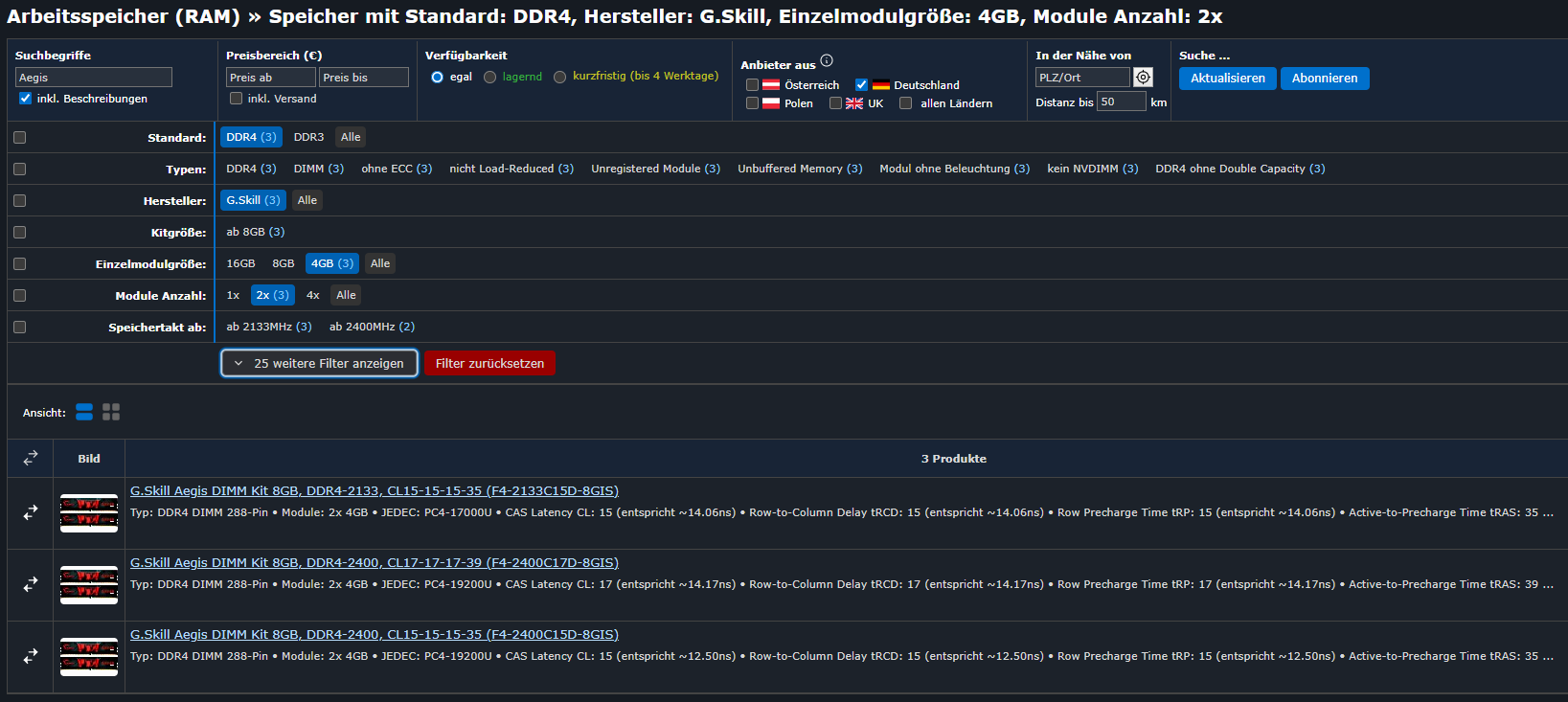Viewport: 1568px width, 702px height.
Task: Choose Modul ohne Beleuchtung (3) filter
Action: (954, 169)
